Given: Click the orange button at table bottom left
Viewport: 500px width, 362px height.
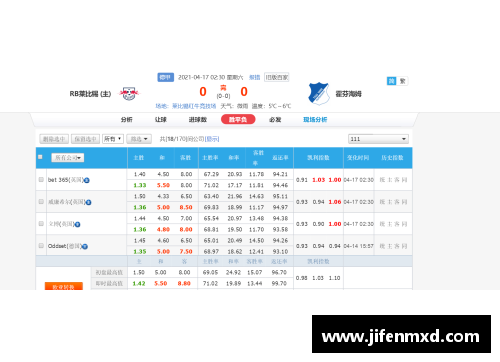Looking at the screenshot, I should click(x=64, y=286).
